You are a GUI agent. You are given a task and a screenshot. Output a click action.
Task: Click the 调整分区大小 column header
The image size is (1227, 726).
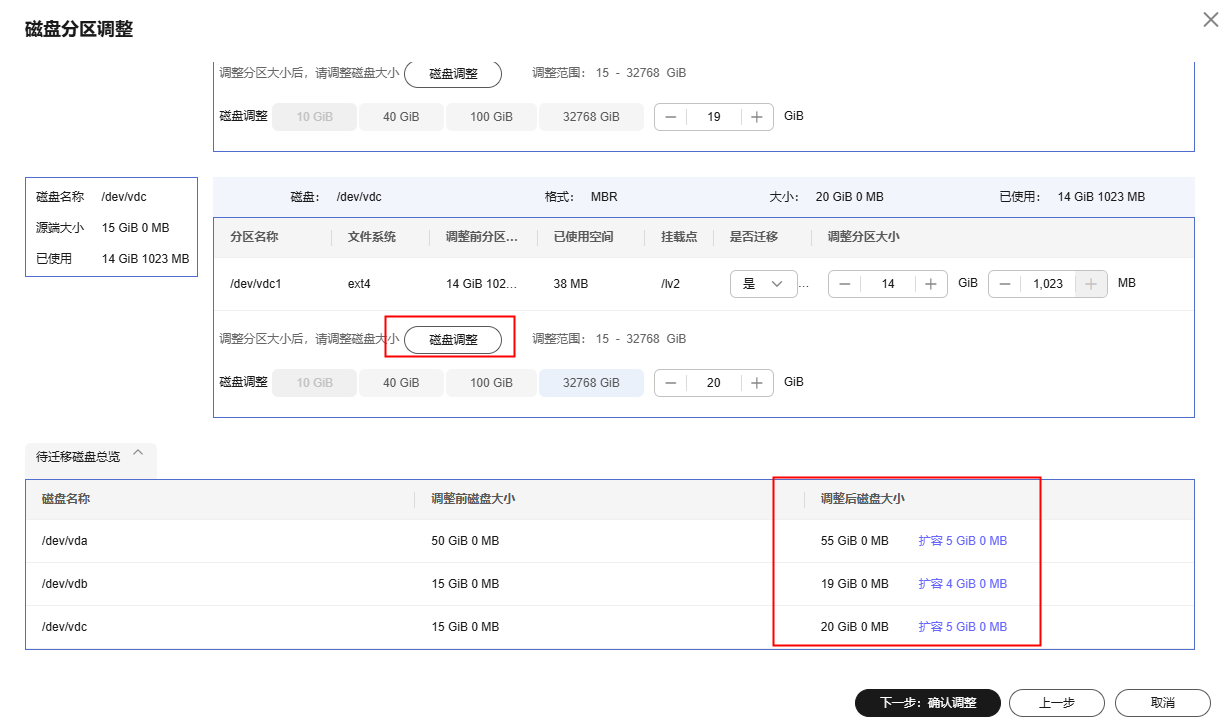[x=863, y=237]
